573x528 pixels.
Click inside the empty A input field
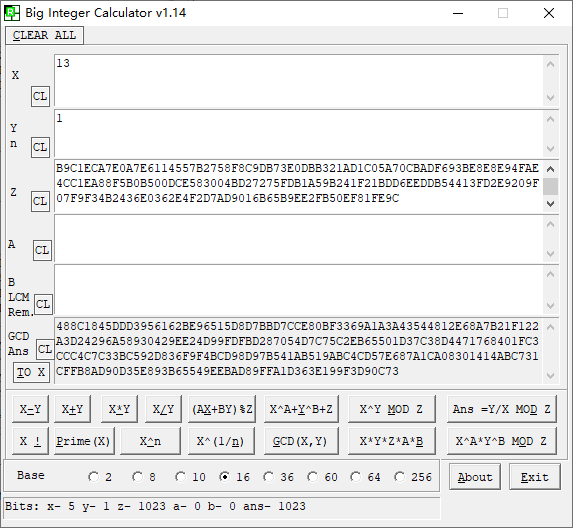coord(299,239)
